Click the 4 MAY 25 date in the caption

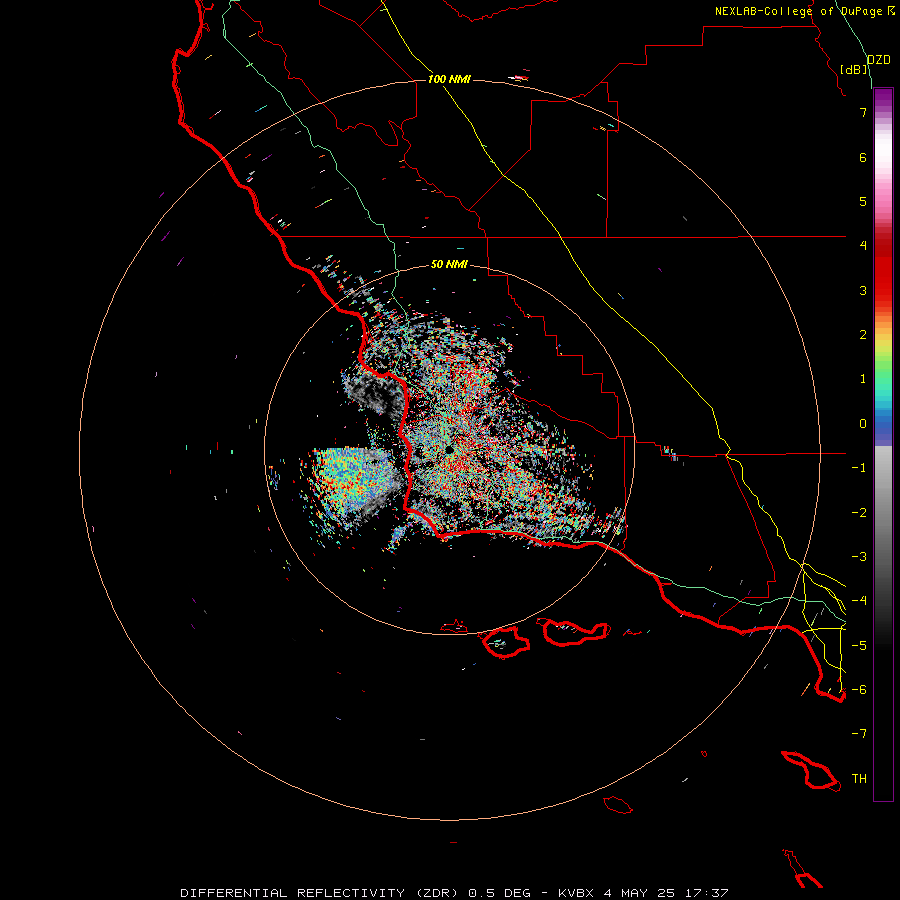coord(639,893)
